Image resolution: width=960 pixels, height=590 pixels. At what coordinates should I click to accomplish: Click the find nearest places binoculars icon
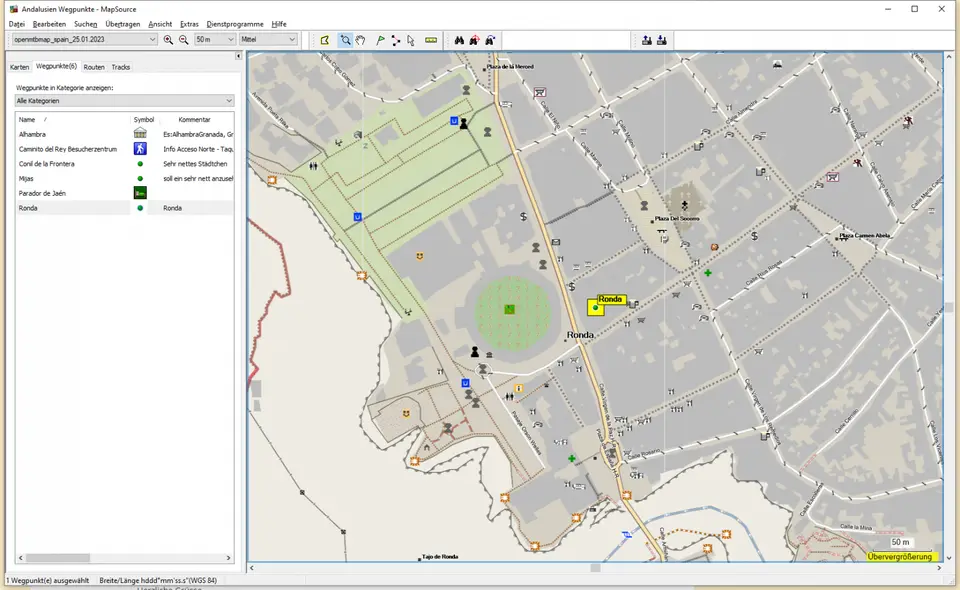point(474,40)
